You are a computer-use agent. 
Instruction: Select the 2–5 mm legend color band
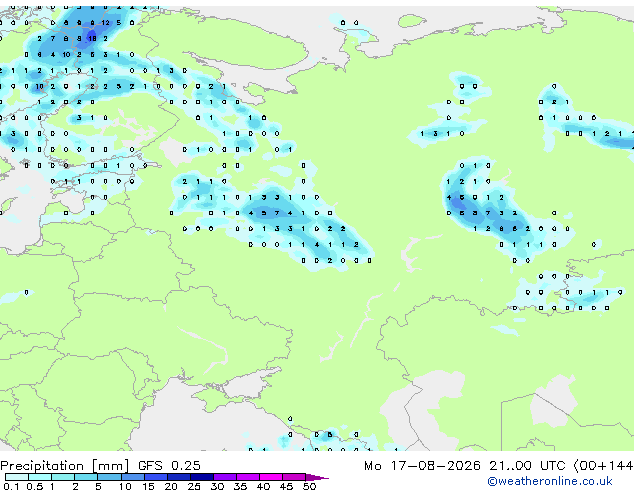pos(86,477)
